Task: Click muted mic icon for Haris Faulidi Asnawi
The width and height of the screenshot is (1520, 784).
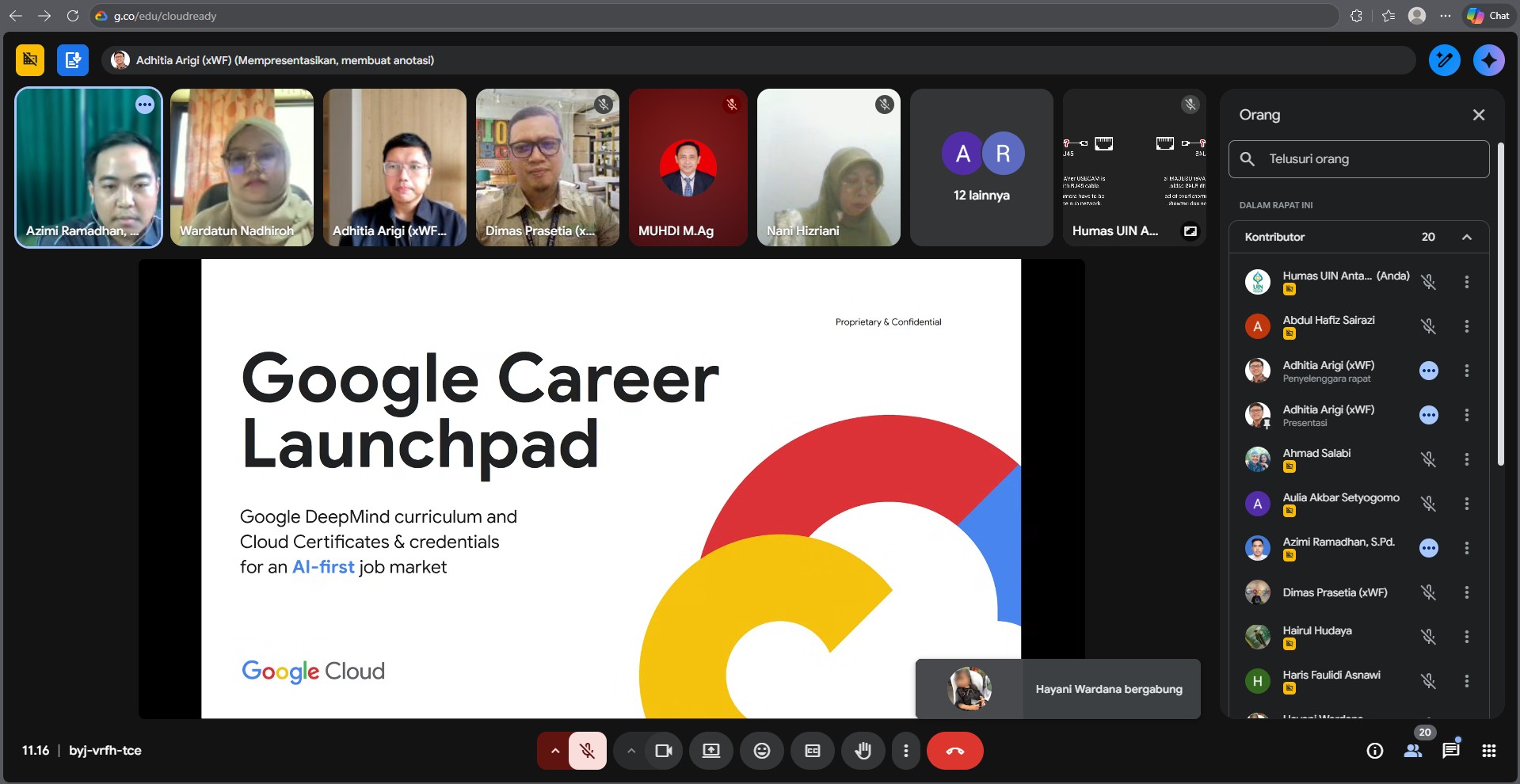Action: [1428, 681]
